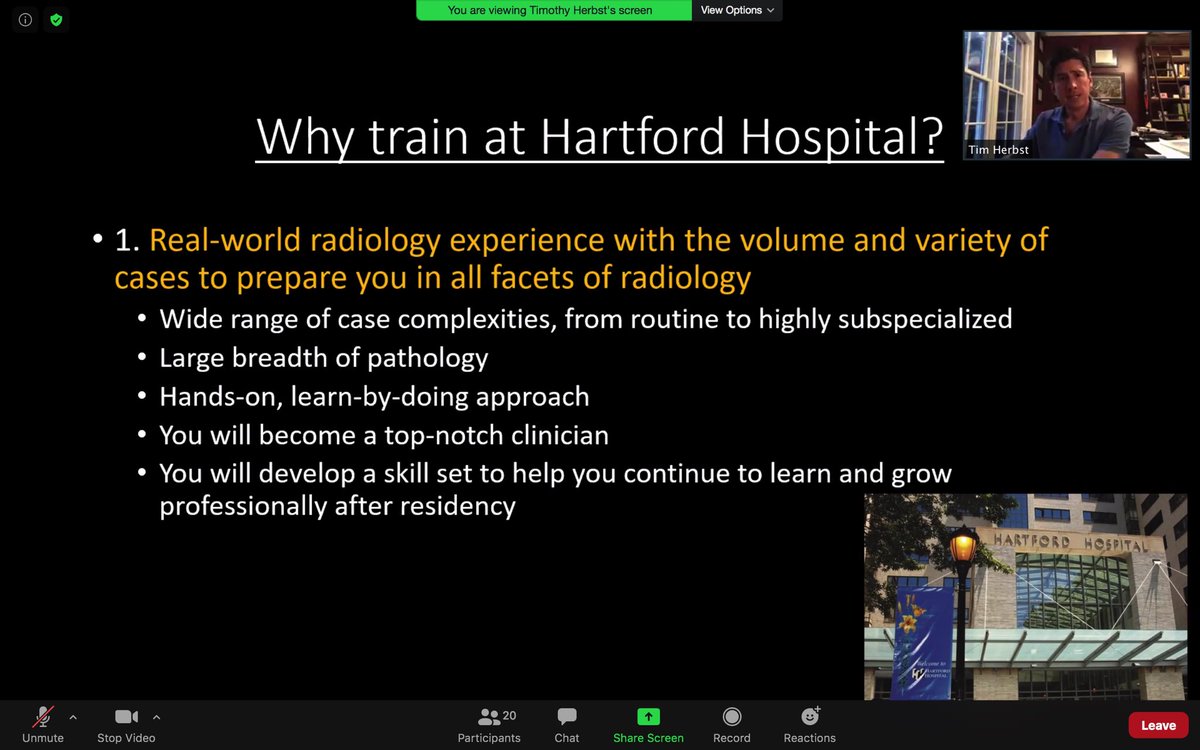Open the View Options dropdown
The image size is (1200, 750).
(737, 10)
